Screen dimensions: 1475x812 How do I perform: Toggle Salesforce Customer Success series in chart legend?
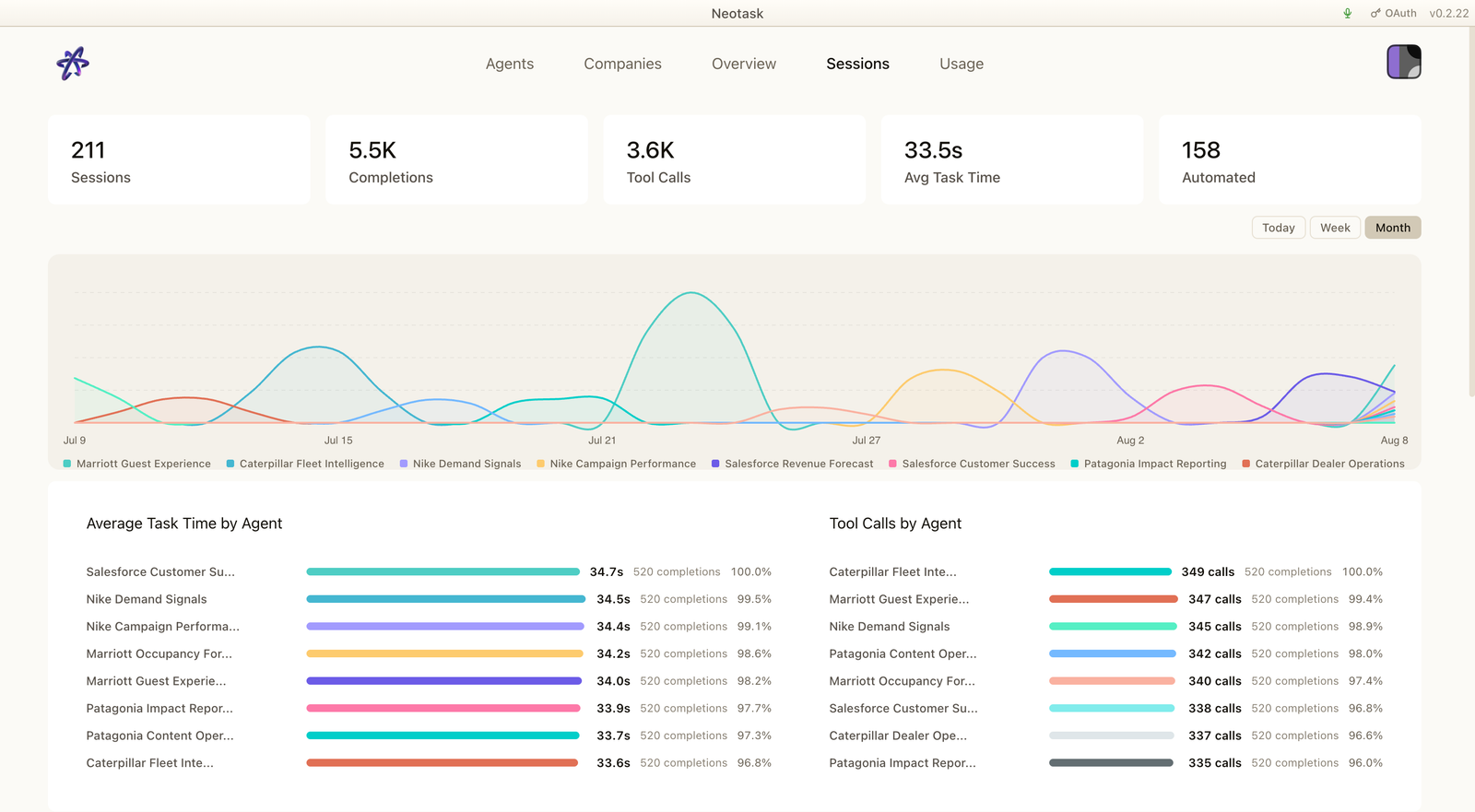pos(972,464)
